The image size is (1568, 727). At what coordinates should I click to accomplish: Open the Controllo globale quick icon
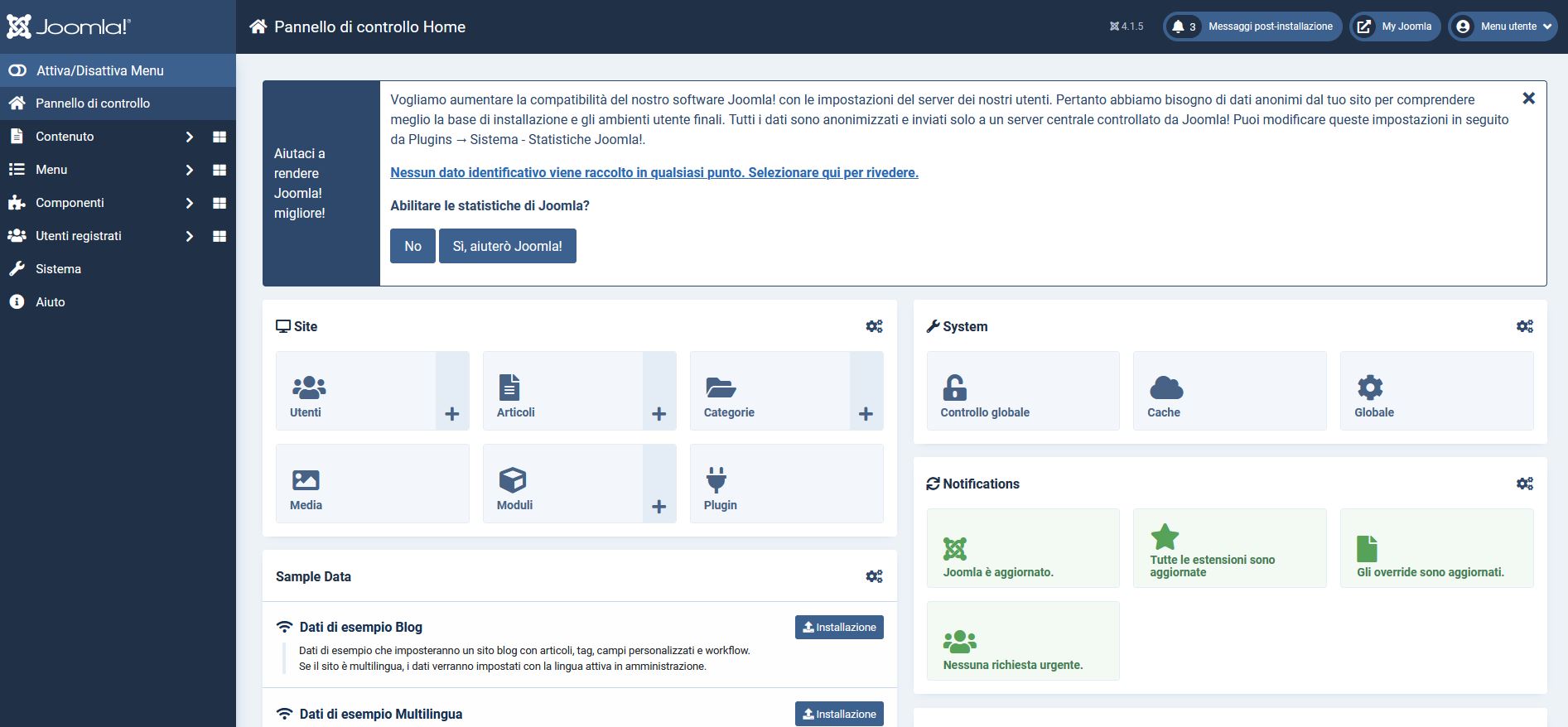pos(1023,391)
